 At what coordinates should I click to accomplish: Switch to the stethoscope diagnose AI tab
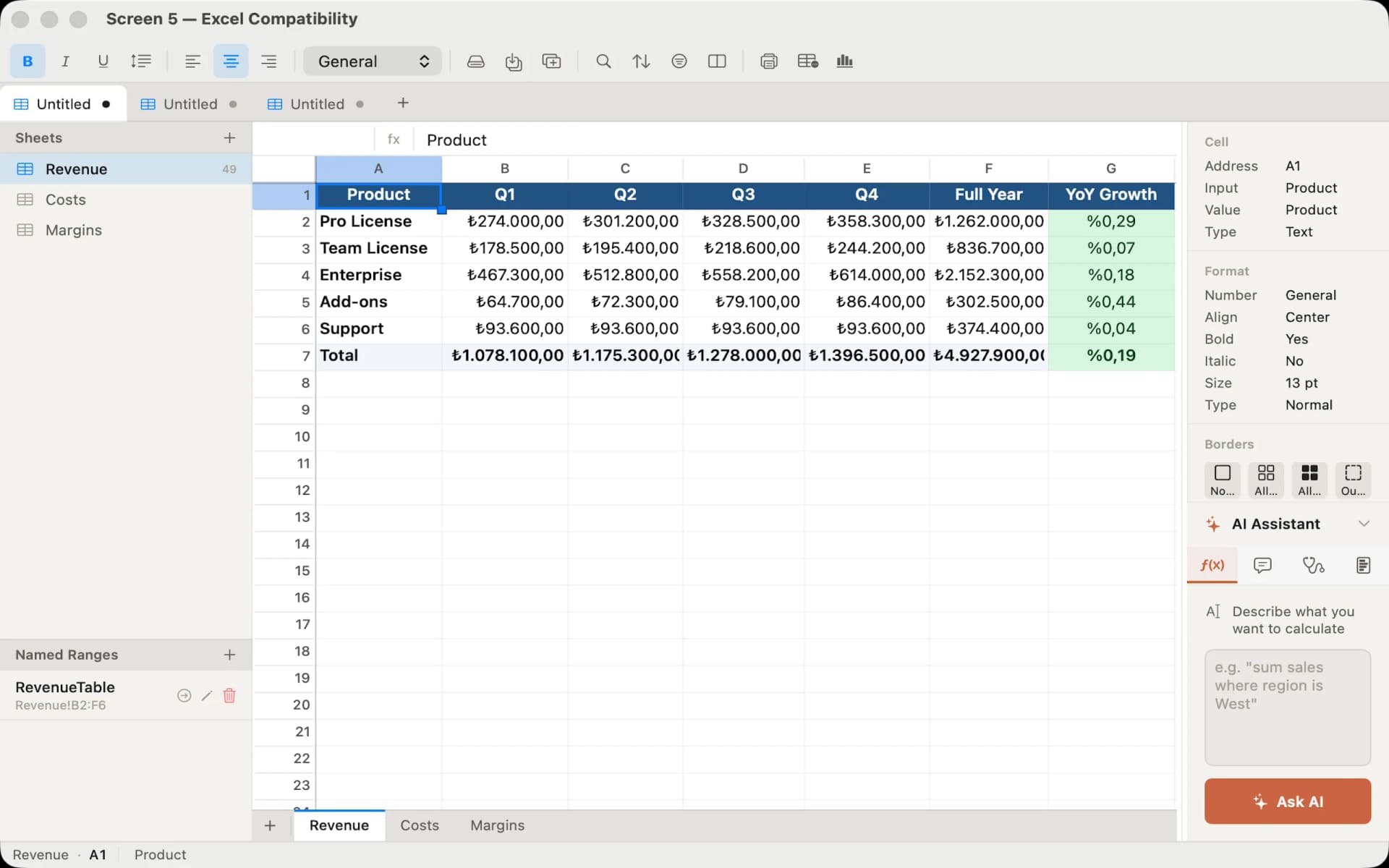1313,565
